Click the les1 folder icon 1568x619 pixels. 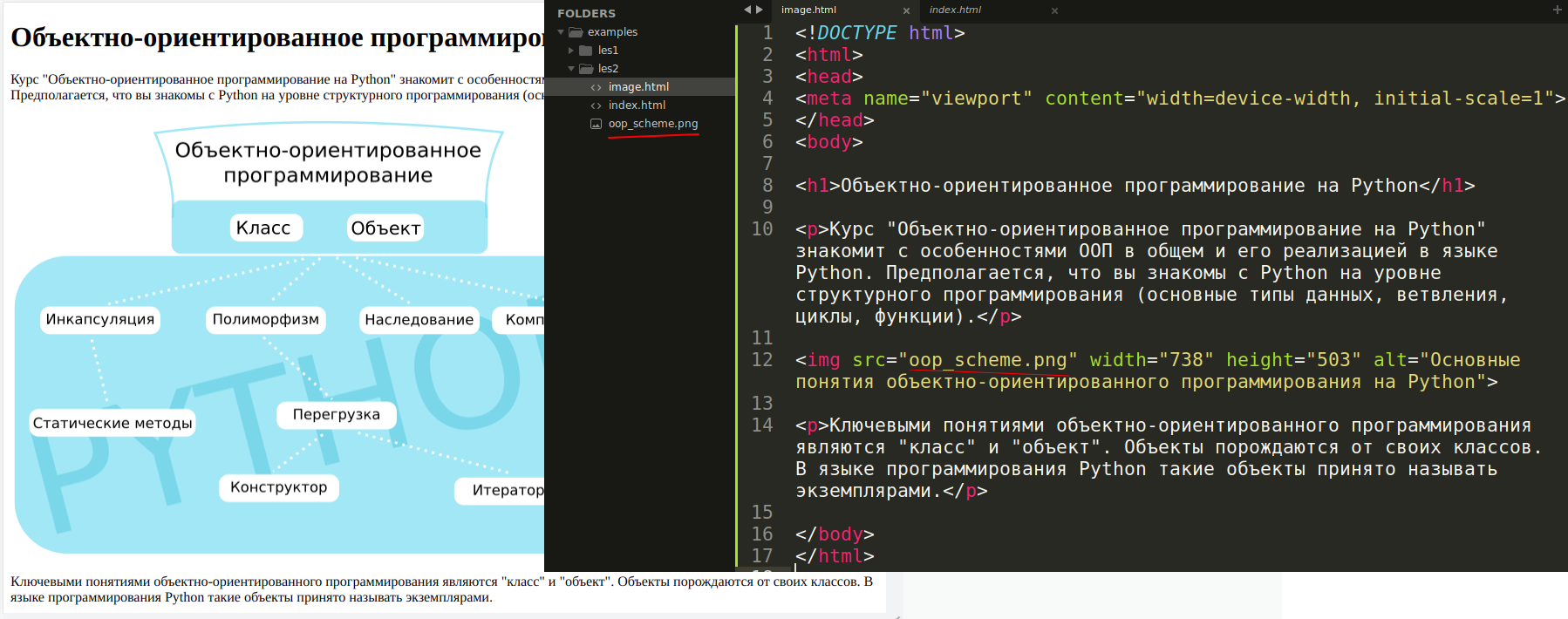pos(586,51)
